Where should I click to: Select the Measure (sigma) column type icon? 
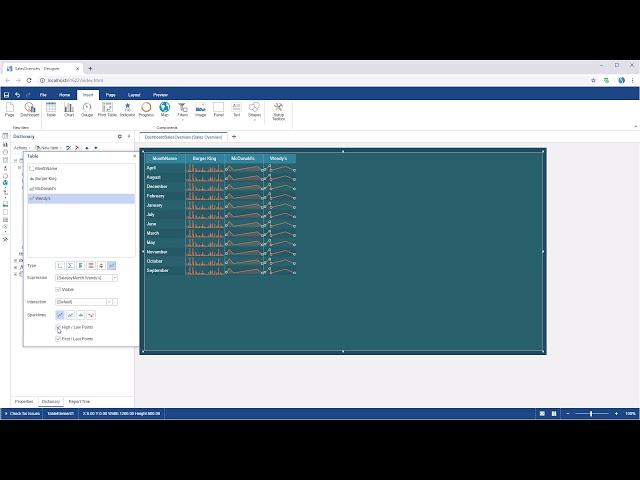(x=70, y=266)
